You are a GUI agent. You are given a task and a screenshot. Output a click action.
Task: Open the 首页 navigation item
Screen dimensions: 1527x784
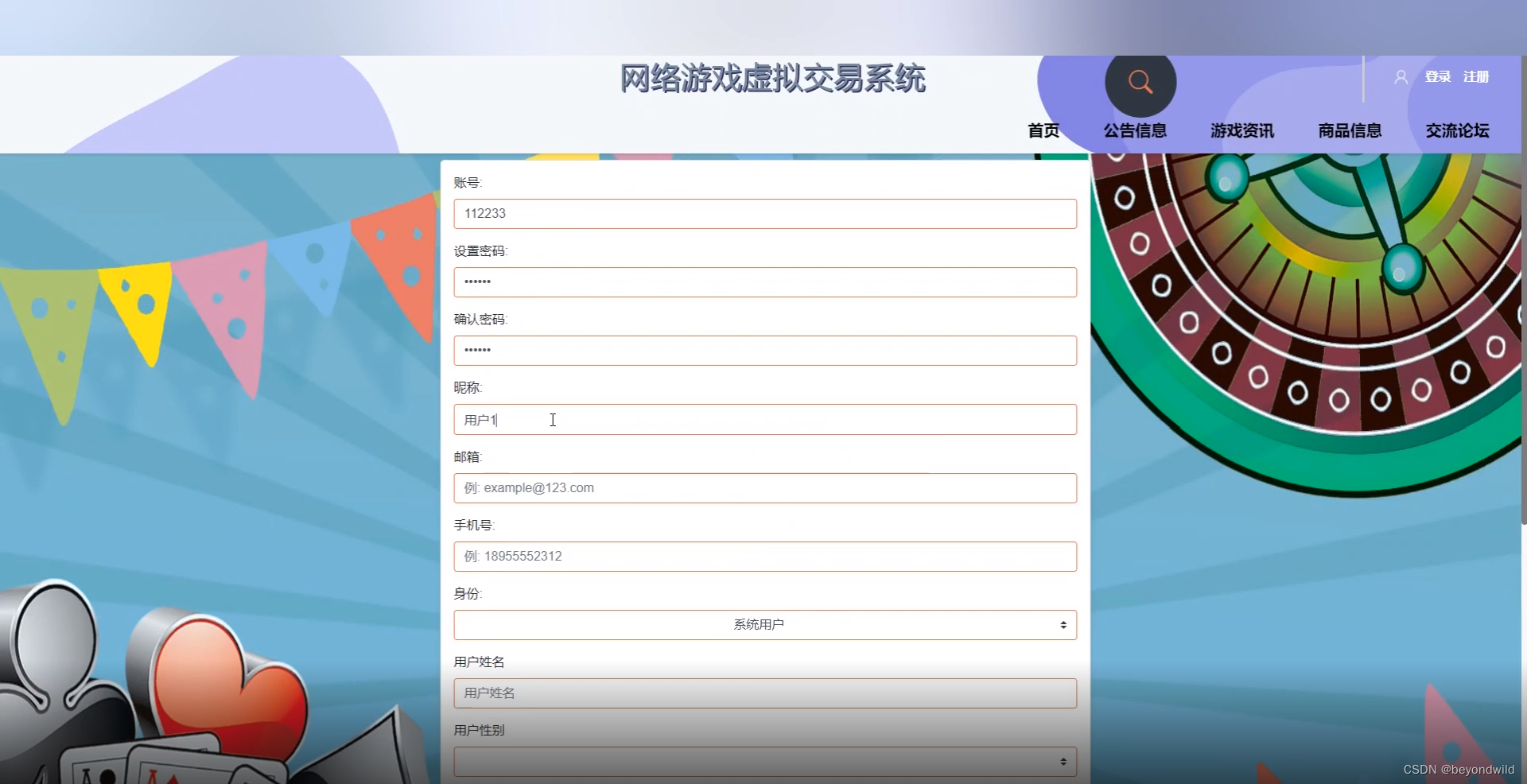pos(1043,130)
